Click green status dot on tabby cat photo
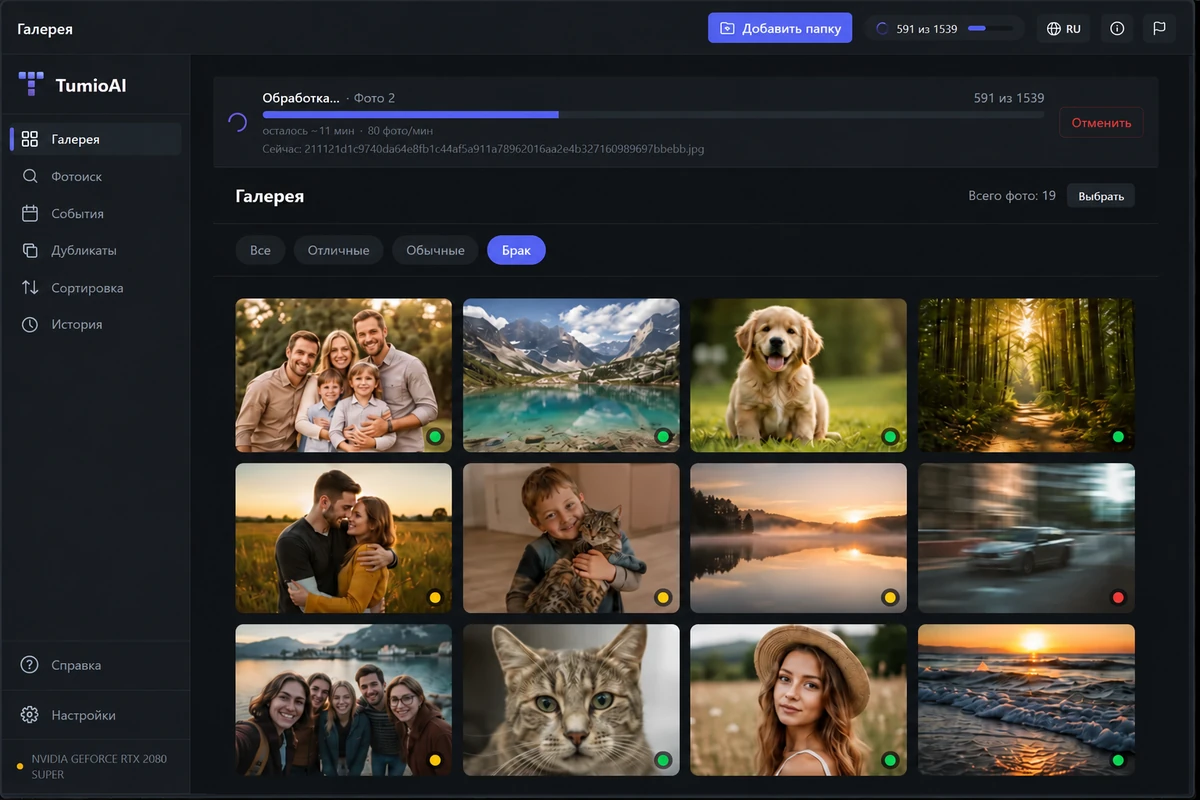1200x800 pixels. point(663,760)
